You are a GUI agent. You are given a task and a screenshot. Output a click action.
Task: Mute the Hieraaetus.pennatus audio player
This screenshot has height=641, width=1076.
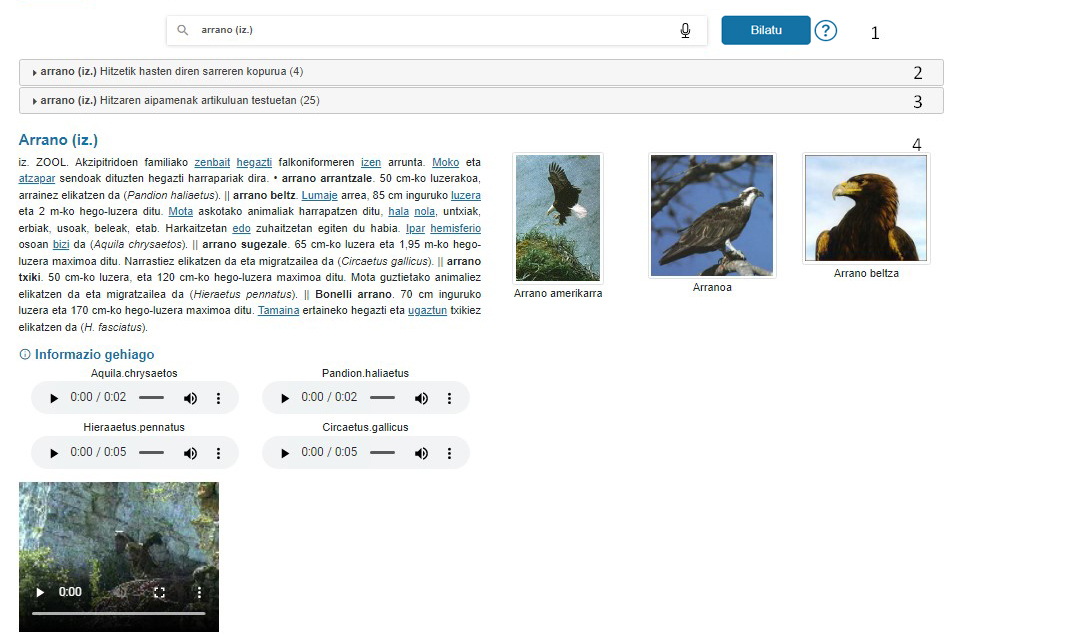[190, 453]
